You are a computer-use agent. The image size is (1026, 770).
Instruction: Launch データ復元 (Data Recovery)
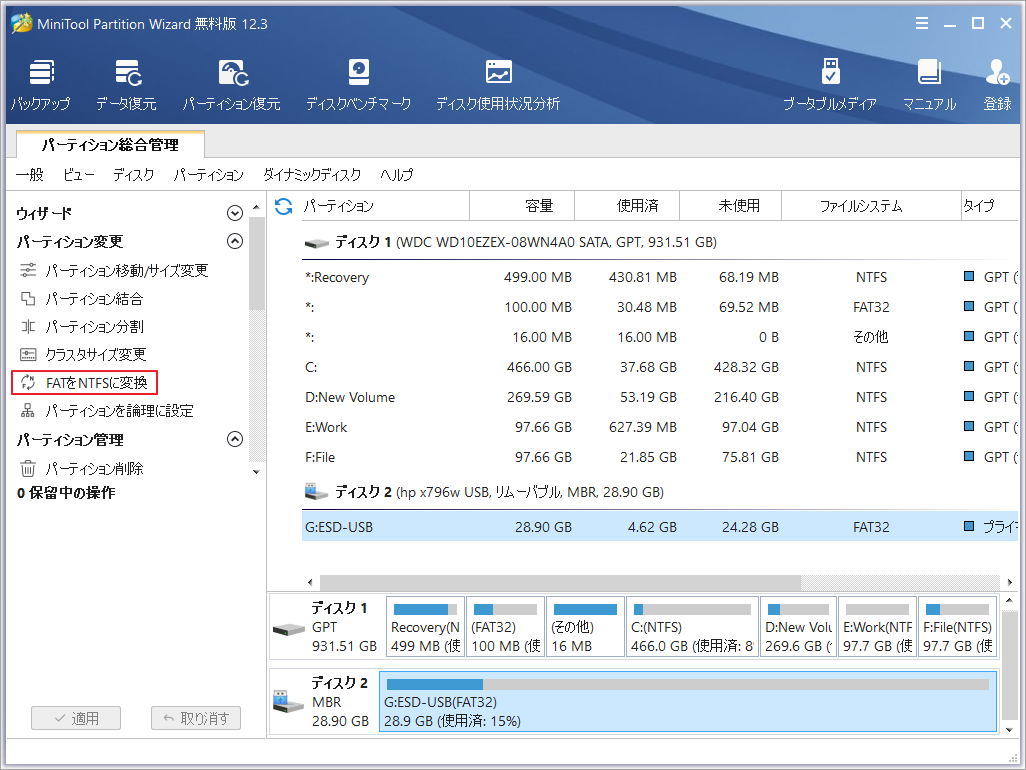click(x=126, y=84)
